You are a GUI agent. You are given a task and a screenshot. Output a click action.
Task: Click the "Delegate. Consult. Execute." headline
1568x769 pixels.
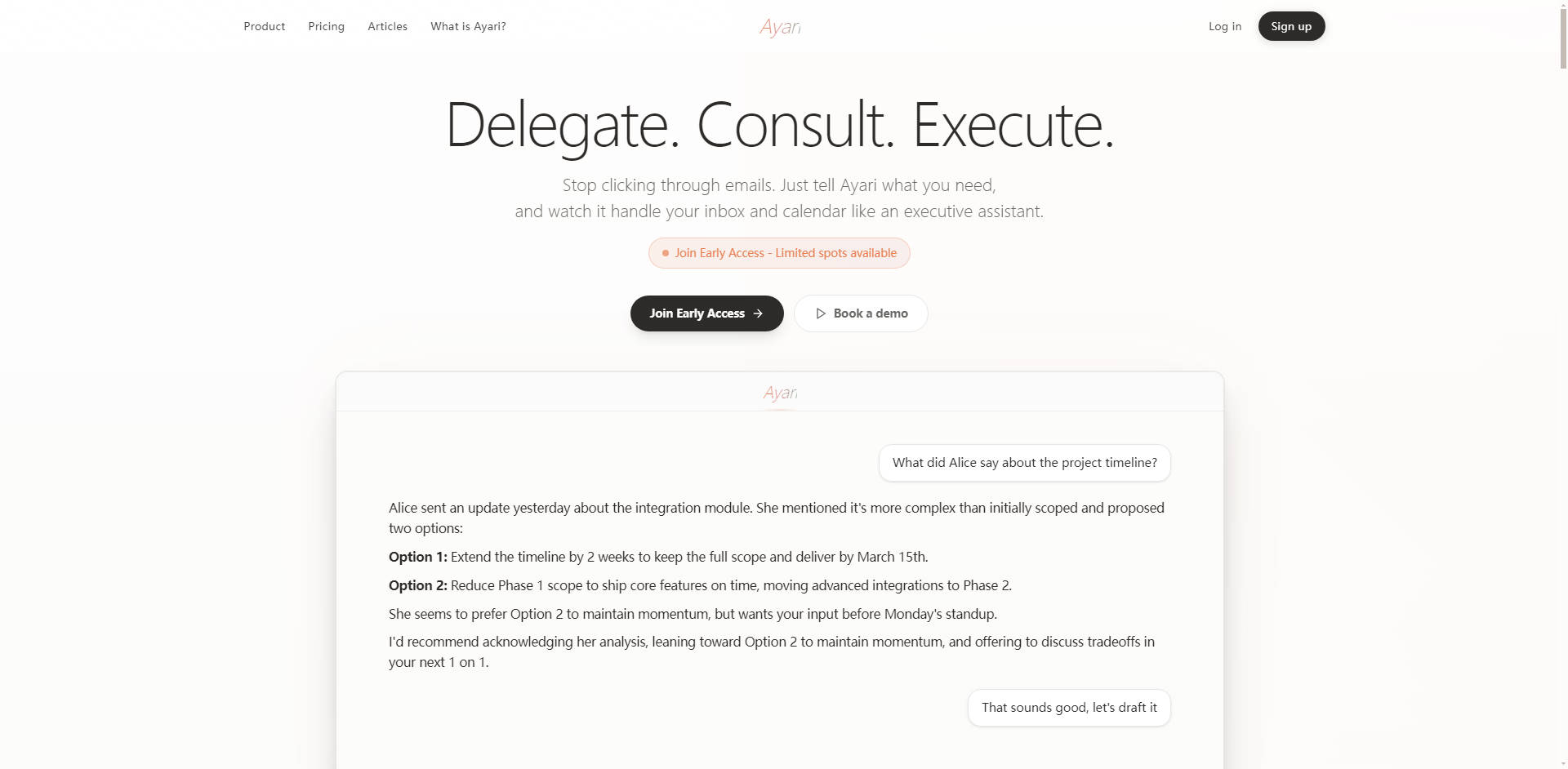click(x=779, y=125)
